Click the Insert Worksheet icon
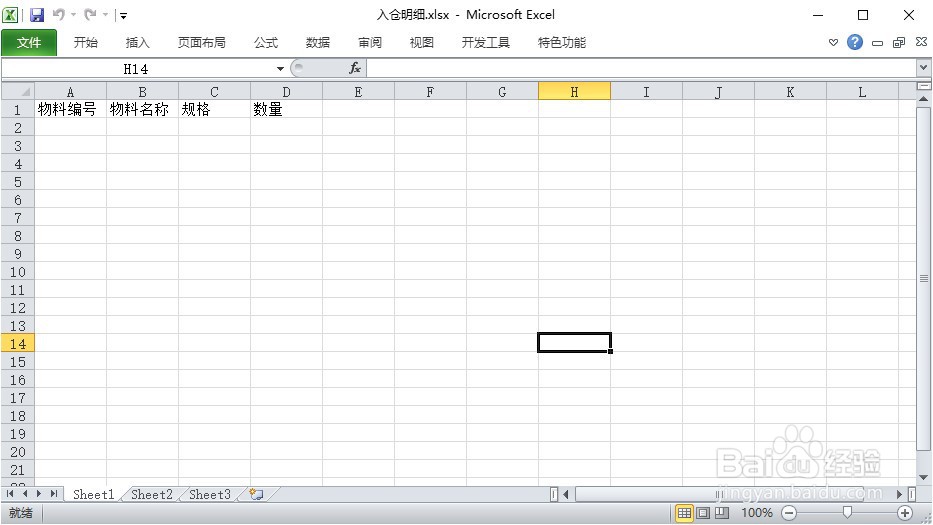Viewport: 933px width, 525px height. click(x=256, y=494)
